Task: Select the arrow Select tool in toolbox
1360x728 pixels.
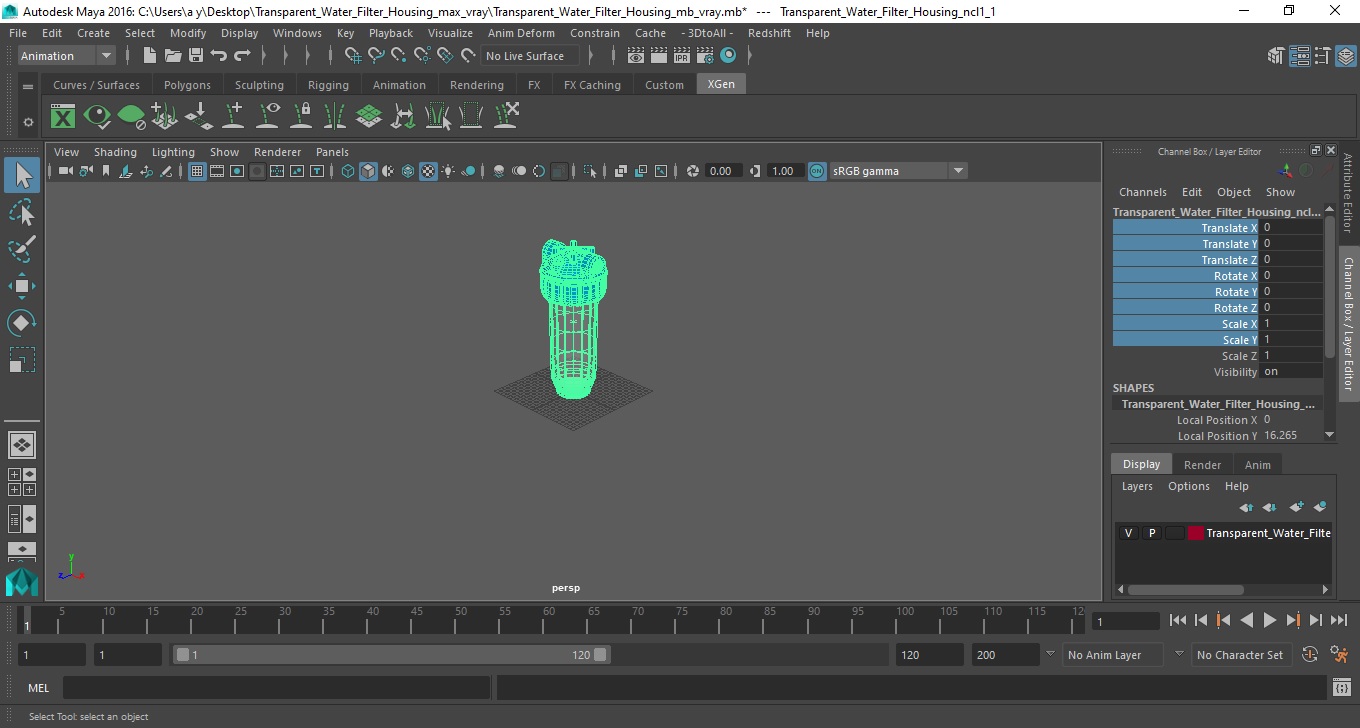Action: pyautogui.click(x=22, y=176)
